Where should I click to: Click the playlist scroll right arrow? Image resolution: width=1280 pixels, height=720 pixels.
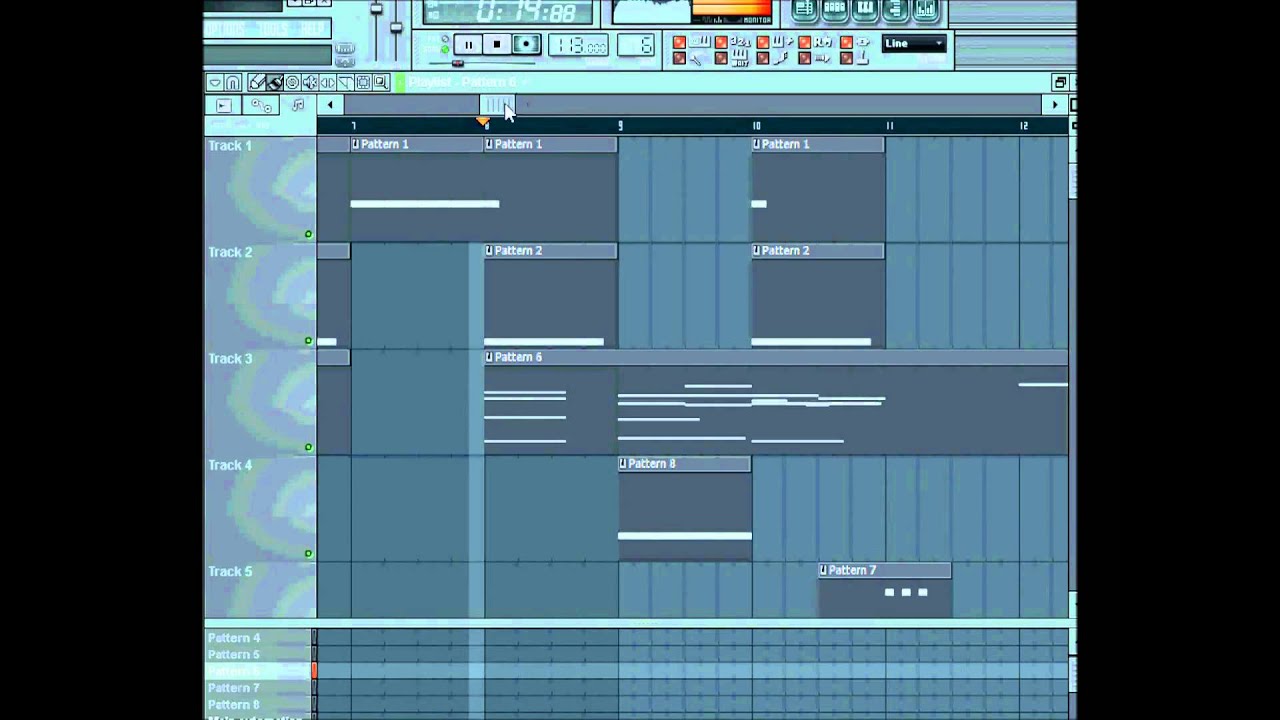point(1055,105)
